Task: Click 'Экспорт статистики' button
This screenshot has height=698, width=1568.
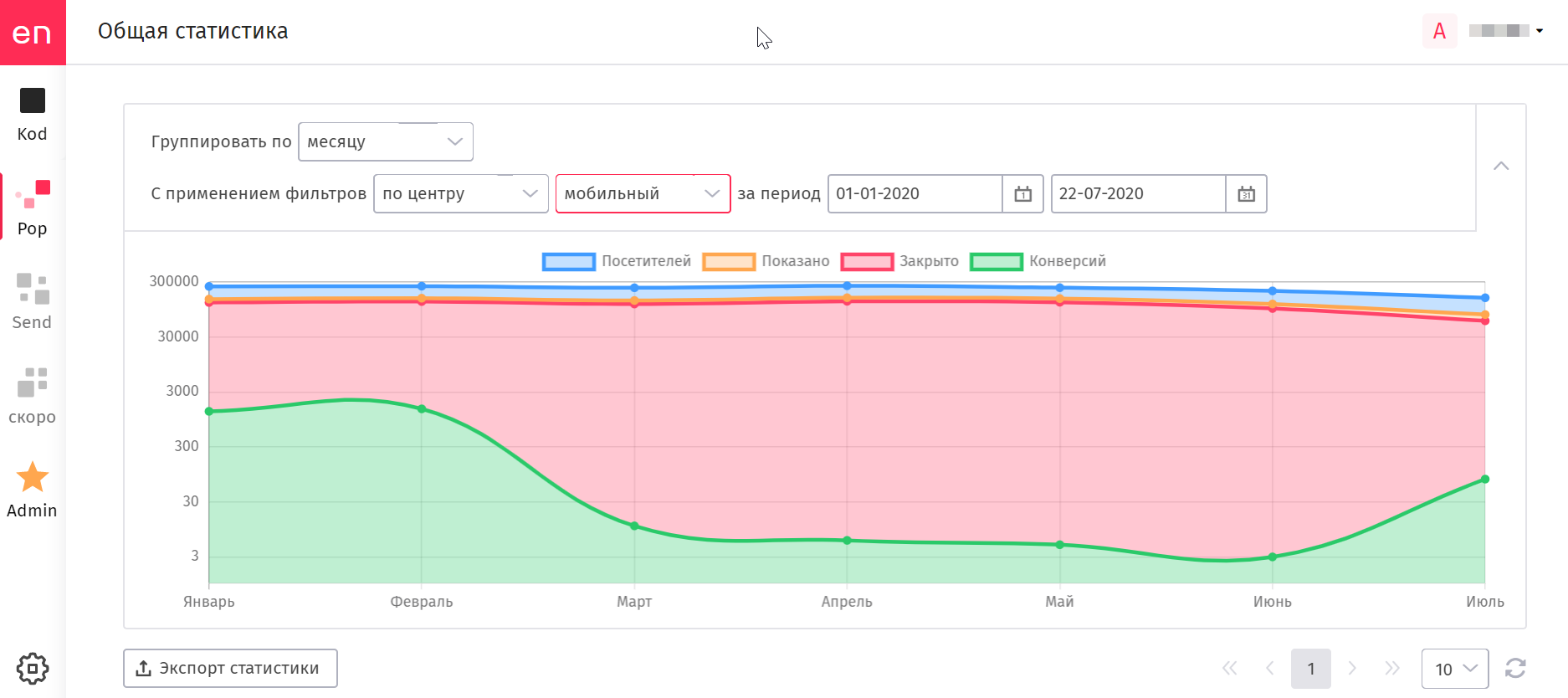Action: pos(230,668)
